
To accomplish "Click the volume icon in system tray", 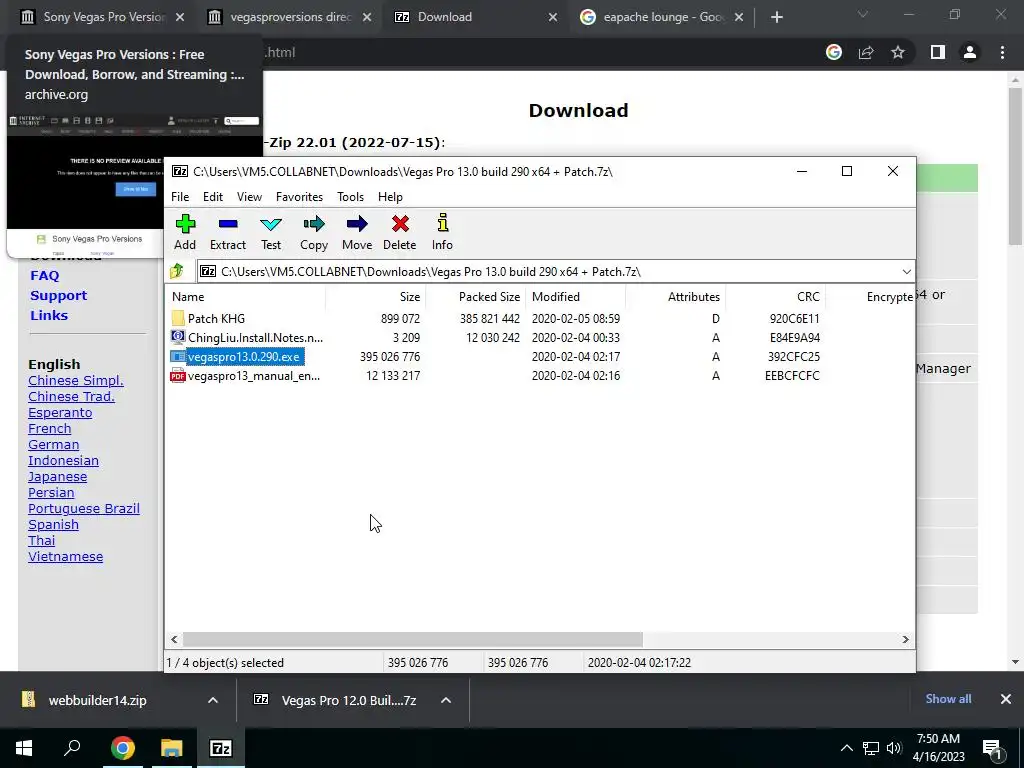I will click(x=894, y=748).
